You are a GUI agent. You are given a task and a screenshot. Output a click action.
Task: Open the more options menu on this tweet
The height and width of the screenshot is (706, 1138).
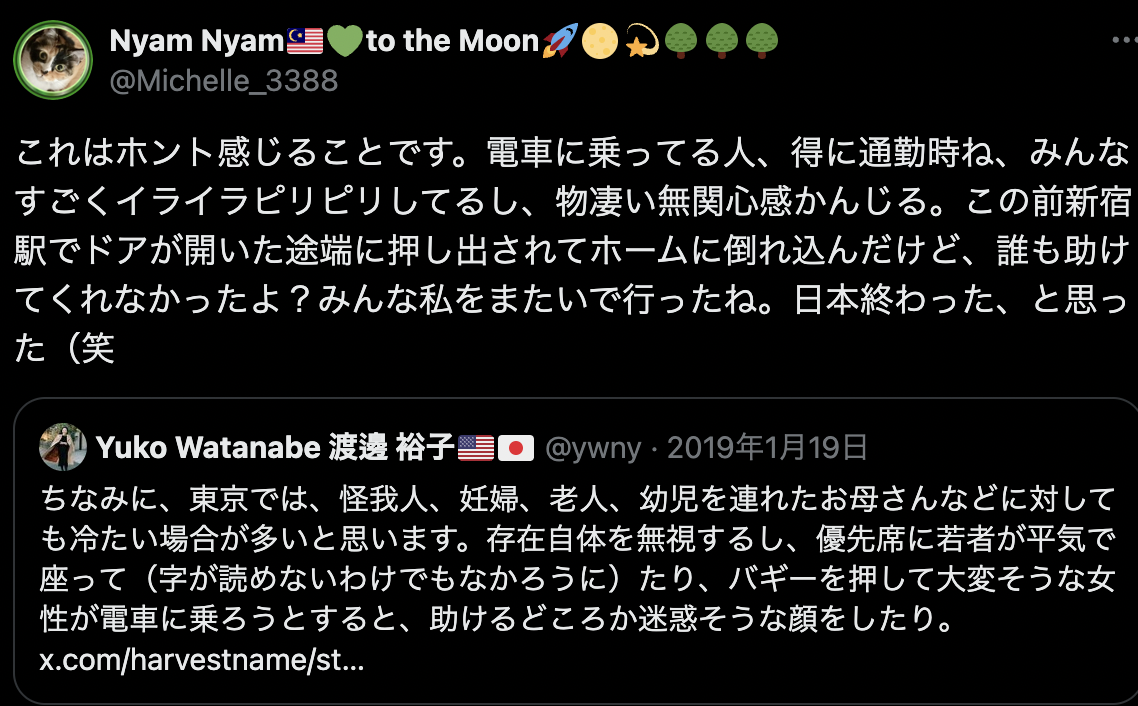tap(1120, 38)
